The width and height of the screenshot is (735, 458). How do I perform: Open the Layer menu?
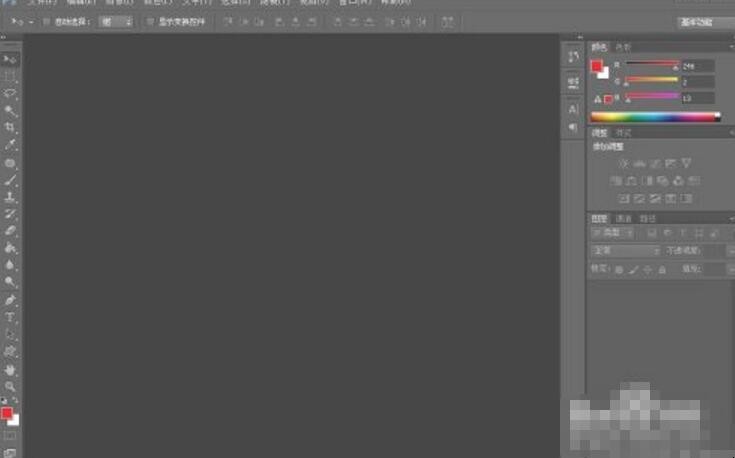tap(158, 2)
